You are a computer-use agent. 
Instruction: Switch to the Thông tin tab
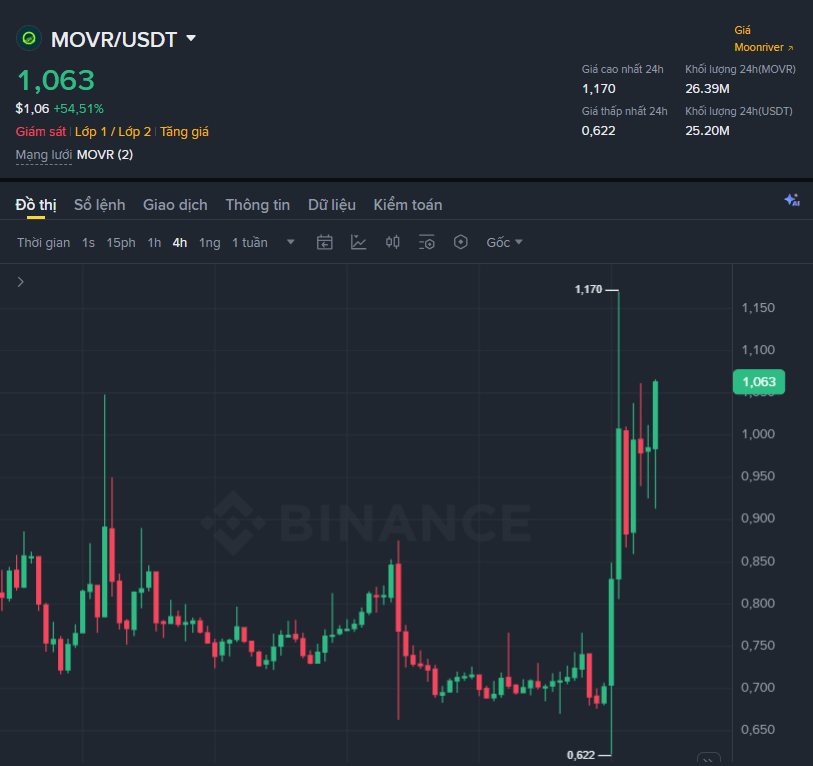click(258, 205)
